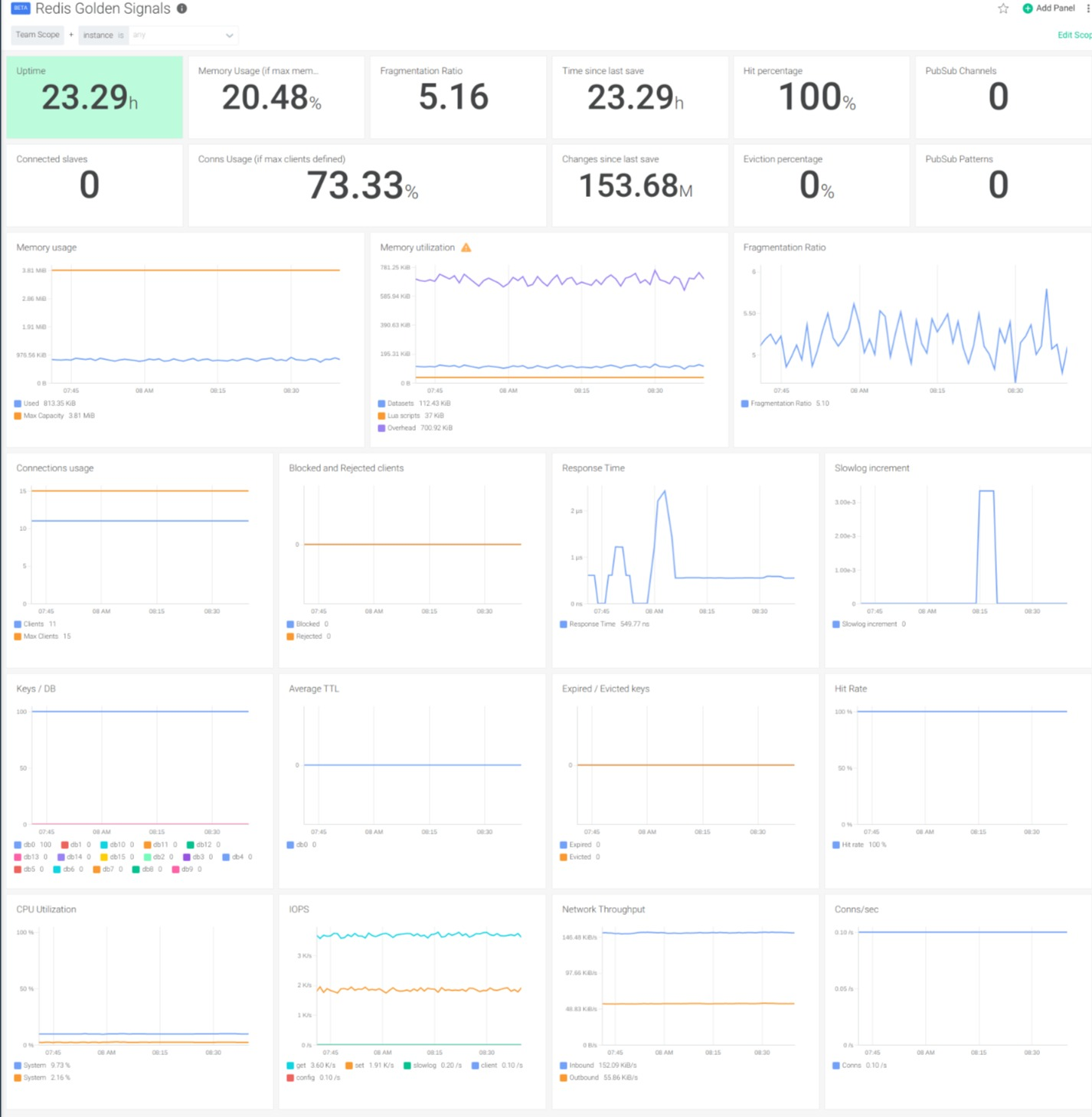Screen dimensions: 1092x1117
Task: Click the Network Throughput chart title
Action: coord(603,909)
